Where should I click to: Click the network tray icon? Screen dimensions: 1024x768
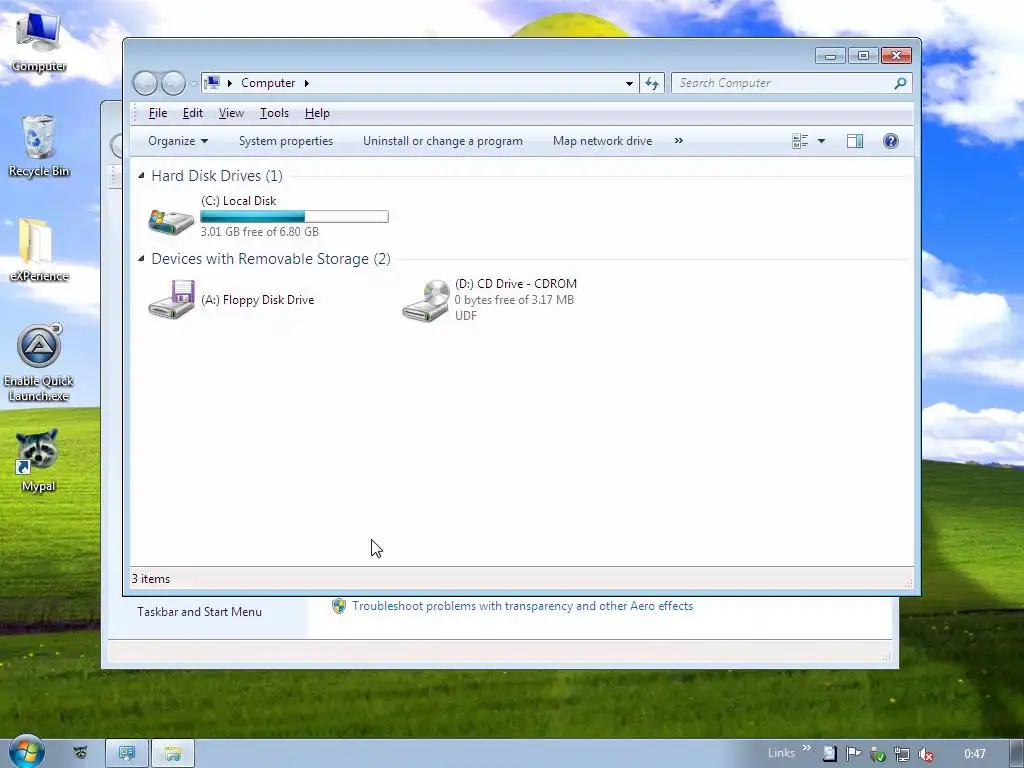pyautogui.click(x=901, y=754)
